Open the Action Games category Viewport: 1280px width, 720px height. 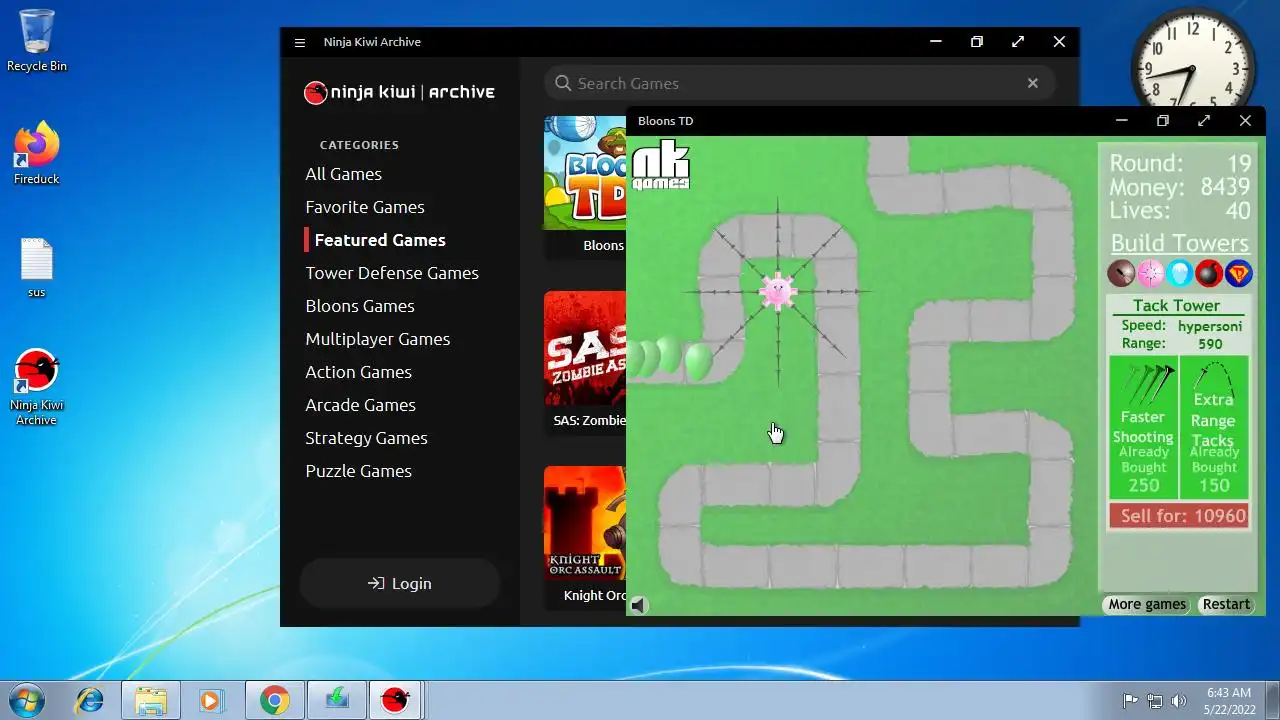click(358, 372)
